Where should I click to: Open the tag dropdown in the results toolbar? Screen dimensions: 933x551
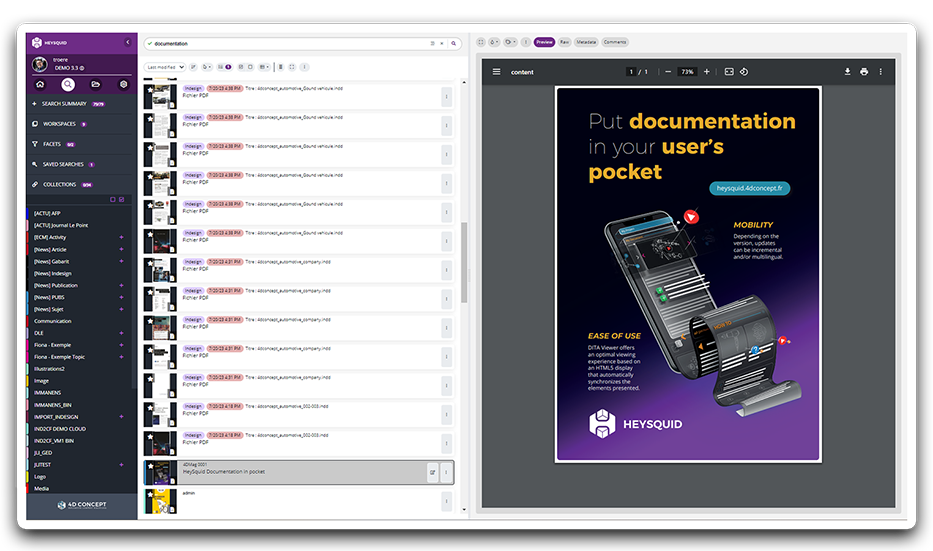point(206,67)
